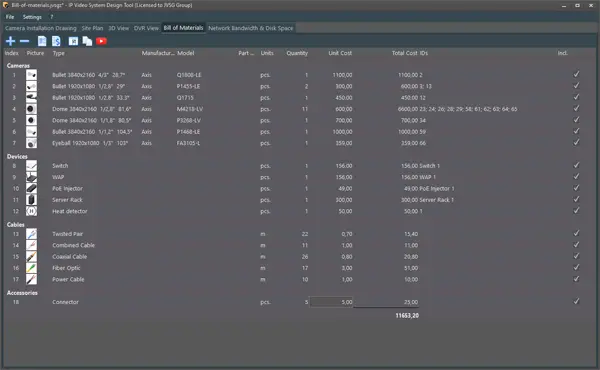Click the document report toolbar icon
Viewport: 600px width, 370px height.
point(42,41)
